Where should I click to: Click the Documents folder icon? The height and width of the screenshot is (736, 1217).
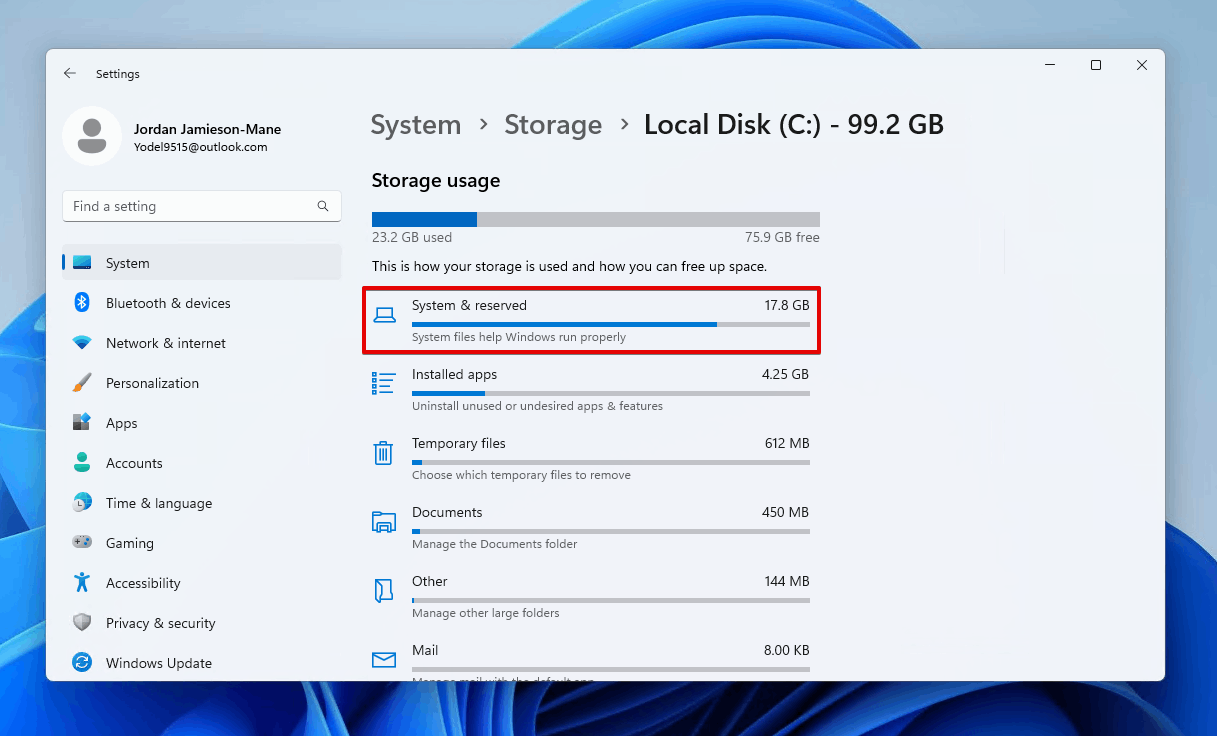click(x=383, y=522)
